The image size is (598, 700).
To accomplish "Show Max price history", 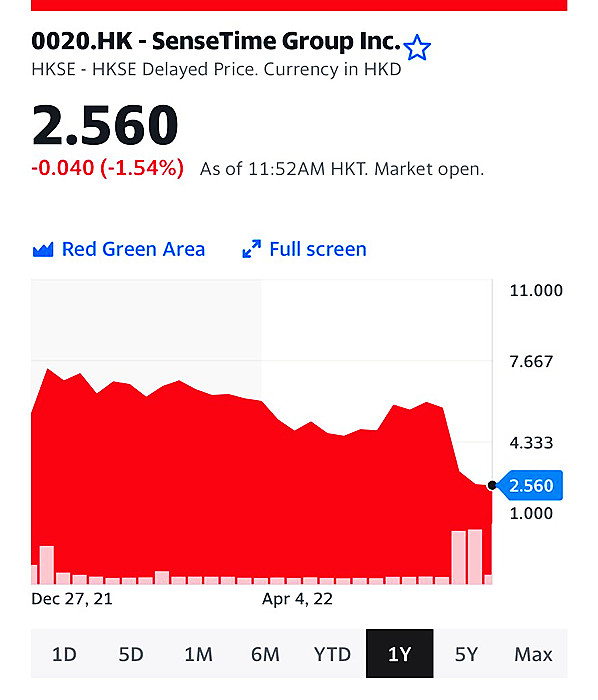I will pyautogui.click(x=533, y=654).
